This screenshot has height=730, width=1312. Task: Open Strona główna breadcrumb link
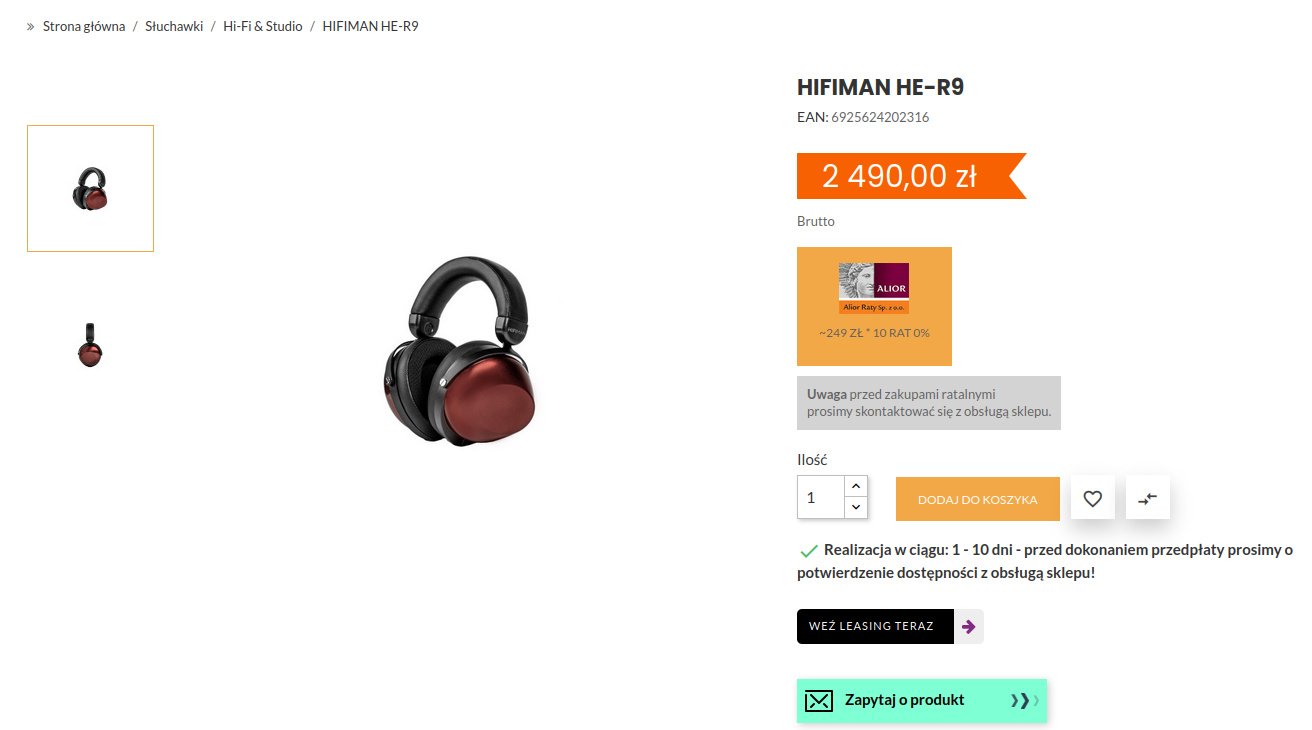(x=84, y=26)
